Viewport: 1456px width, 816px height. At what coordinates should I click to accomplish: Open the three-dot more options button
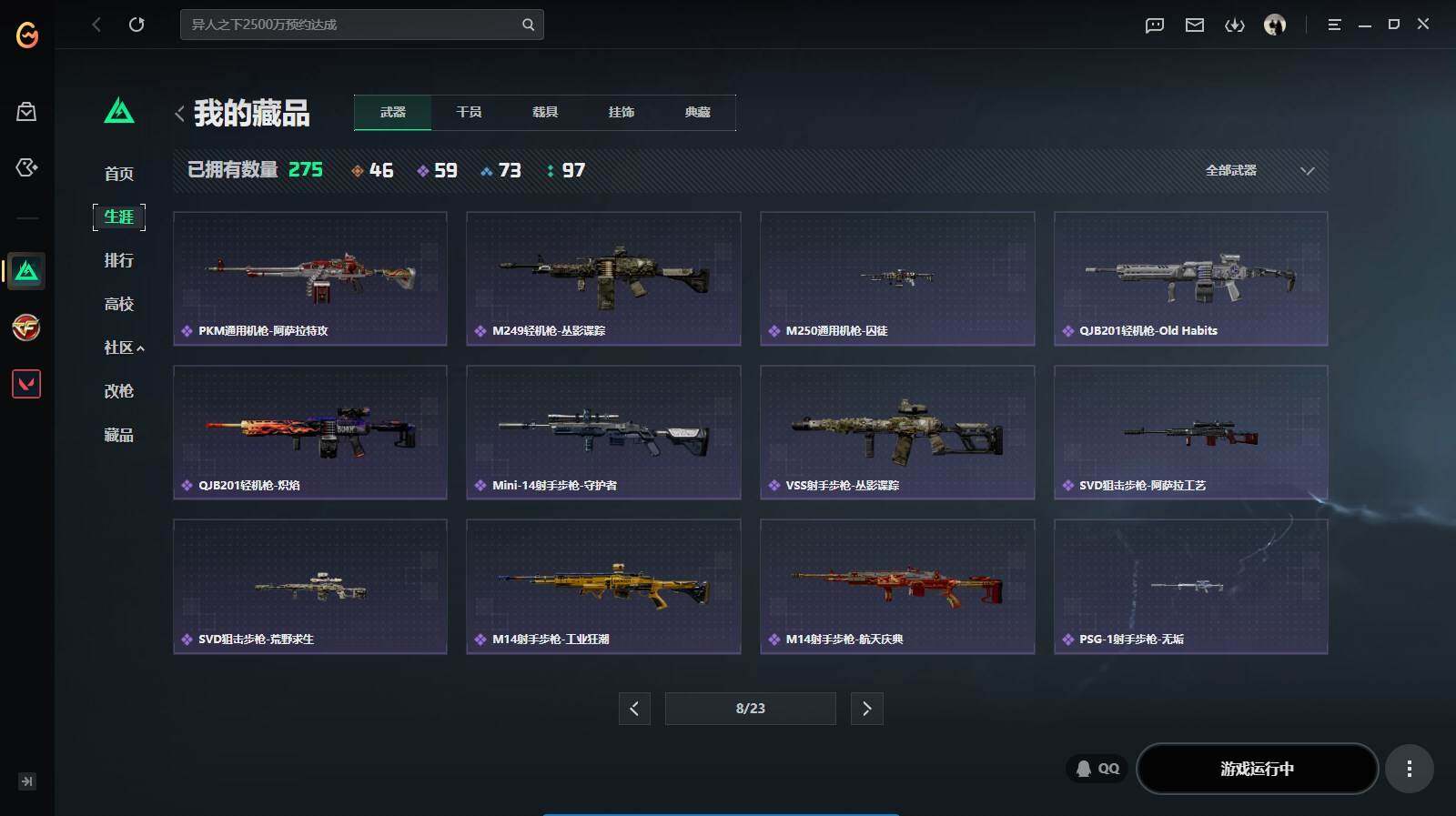pos(1410,769)
